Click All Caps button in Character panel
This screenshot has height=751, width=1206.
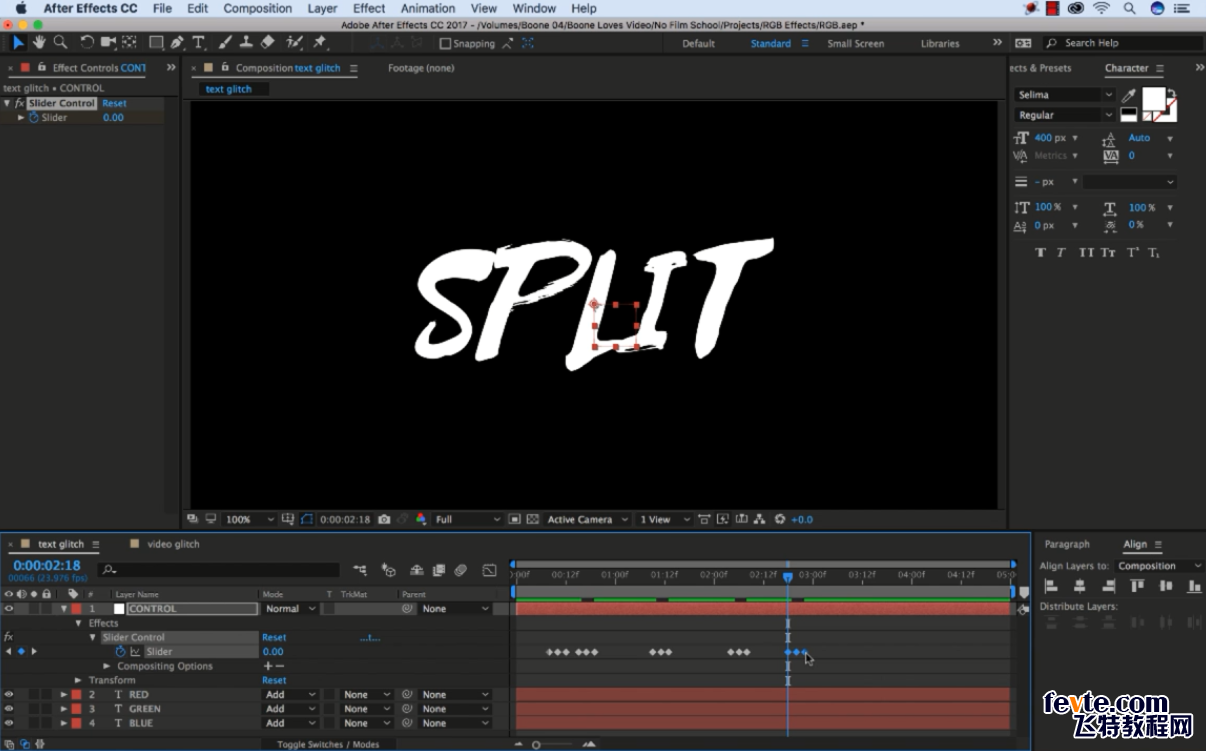click(1086, 253)
